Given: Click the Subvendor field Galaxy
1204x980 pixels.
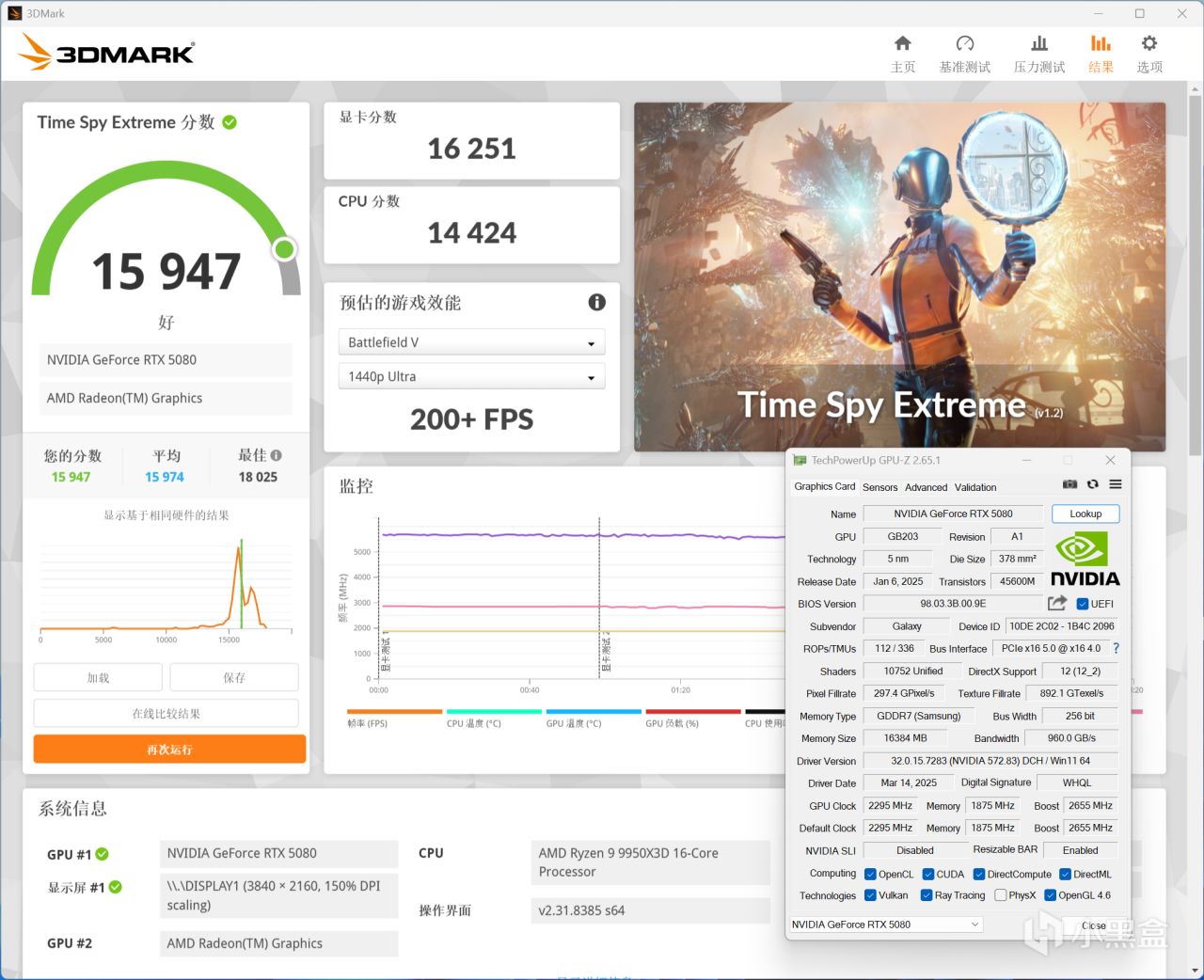Looking at the screenshot, I should tap(907, 626).
